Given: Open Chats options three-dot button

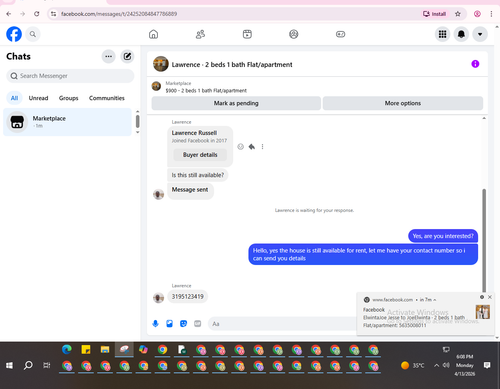Looking at the screenshot, I should pyautogui.click(x=109, y=56).
